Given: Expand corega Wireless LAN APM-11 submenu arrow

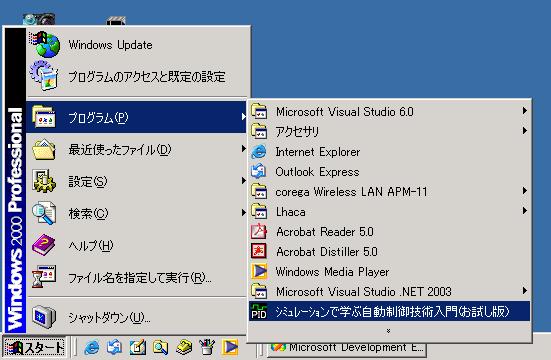Looking at the screenshot, I should (525, 191).
